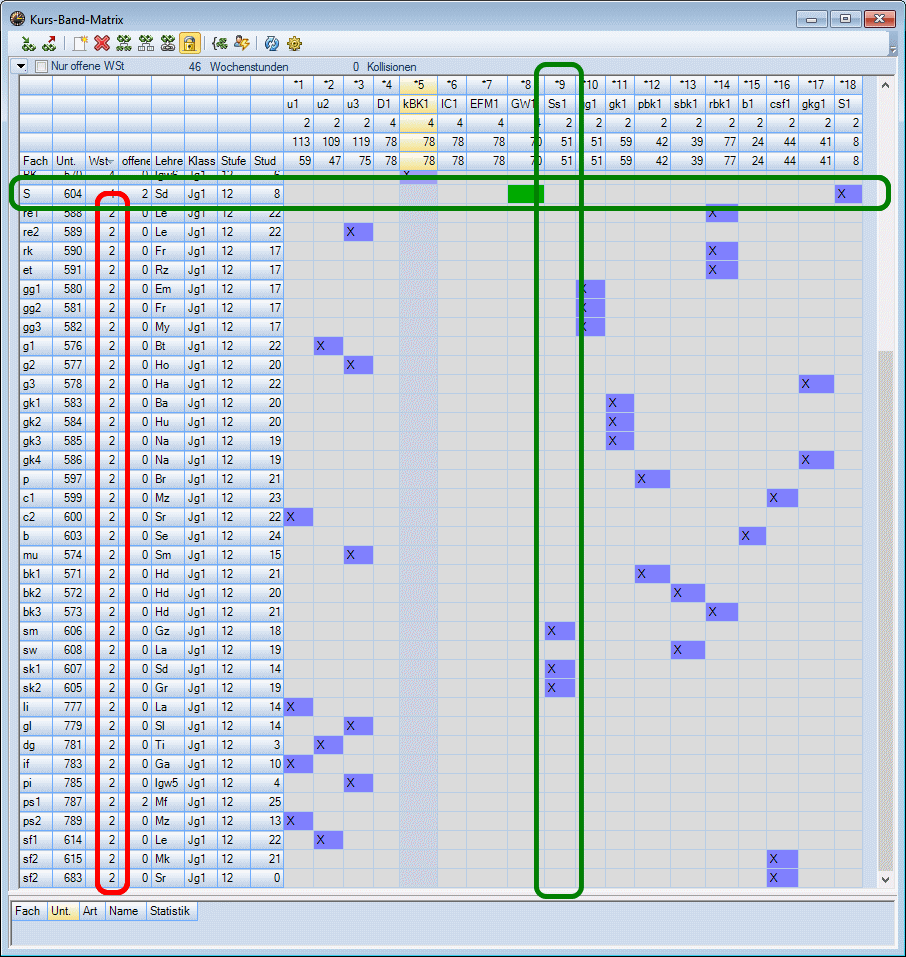Image resolution: width=906 pixels, height=957 pixels.
Task: Click the red X delete icon
Action: (101, 43)
